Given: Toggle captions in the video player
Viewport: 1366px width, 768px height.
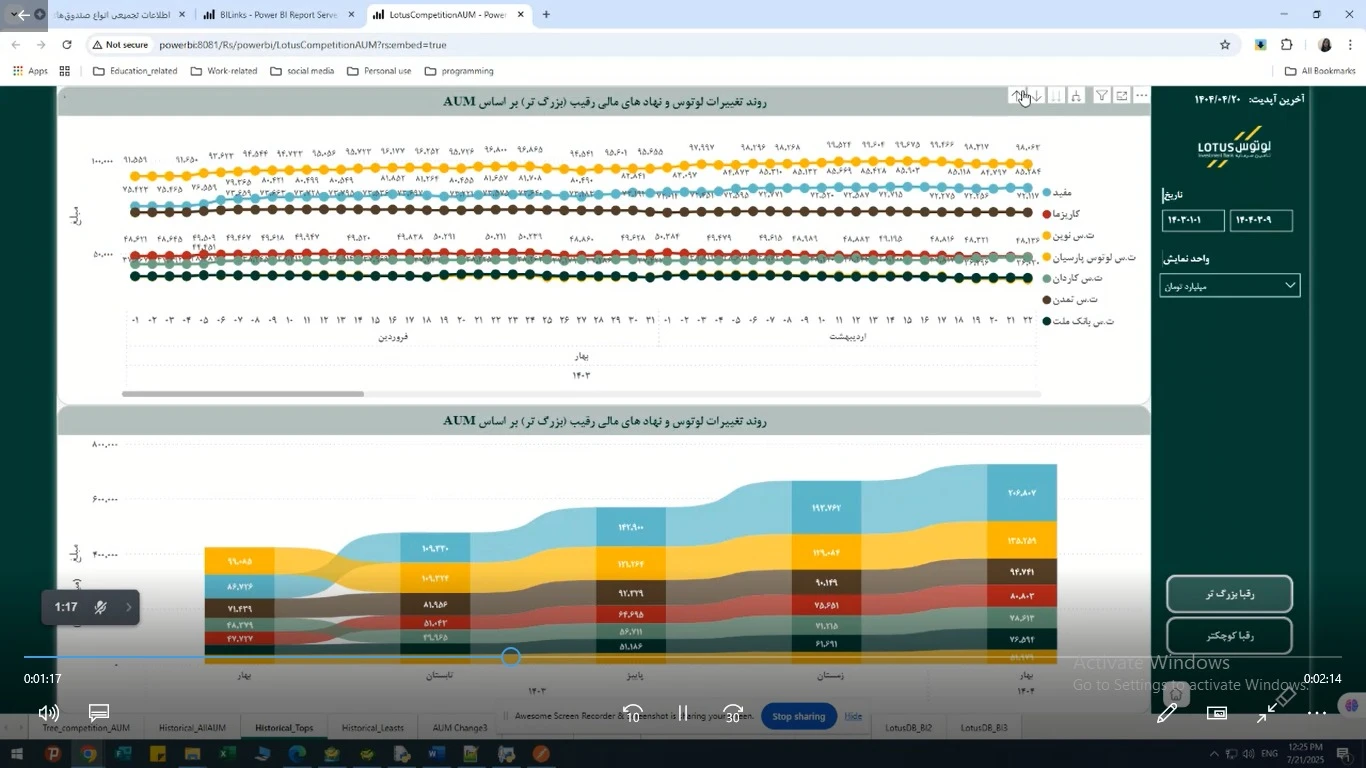Looking at the screenshot, I should pos(99,713).
